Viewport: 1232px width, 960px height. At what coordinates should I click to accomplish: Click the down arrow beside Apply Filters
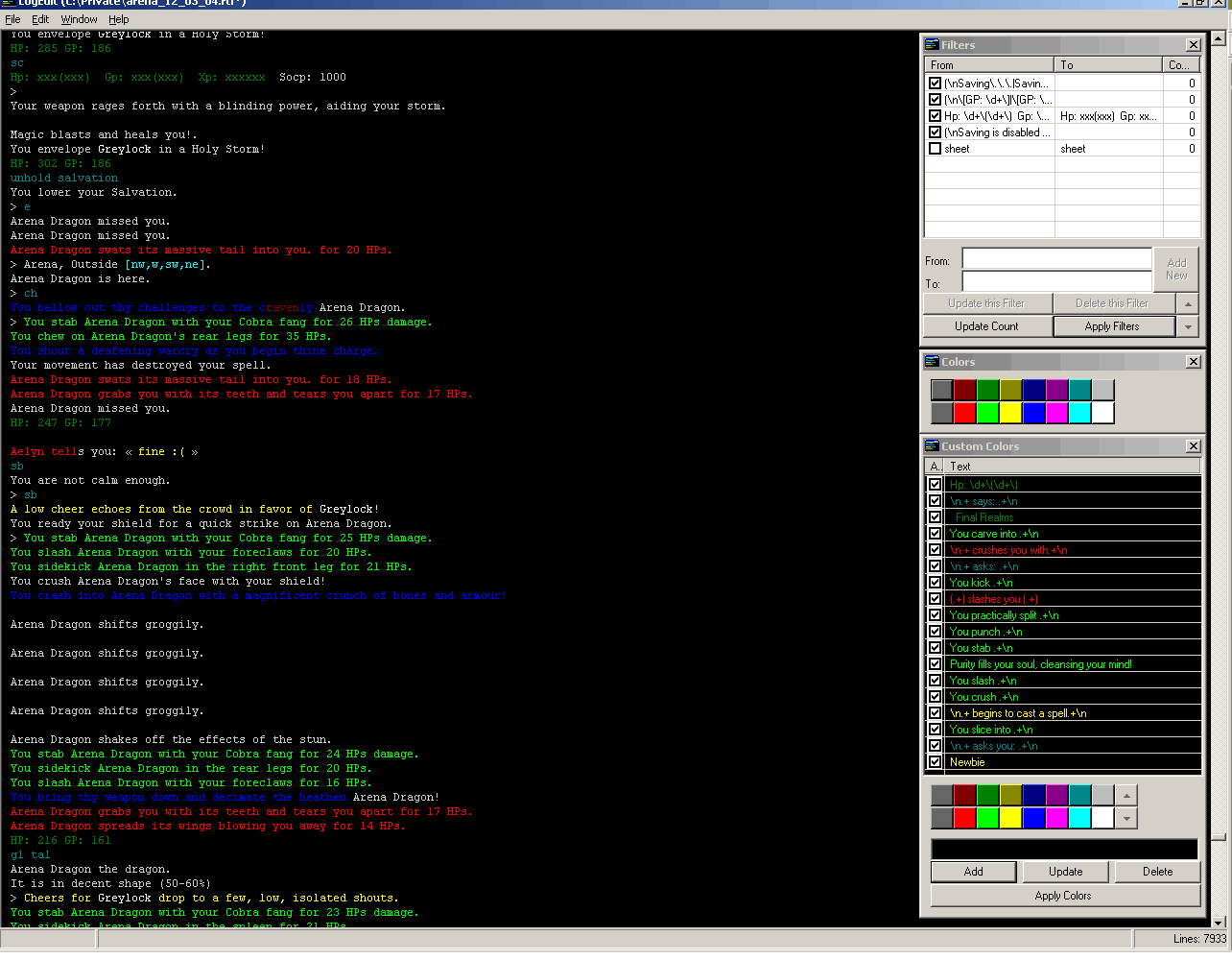[x=1189, y=326]
